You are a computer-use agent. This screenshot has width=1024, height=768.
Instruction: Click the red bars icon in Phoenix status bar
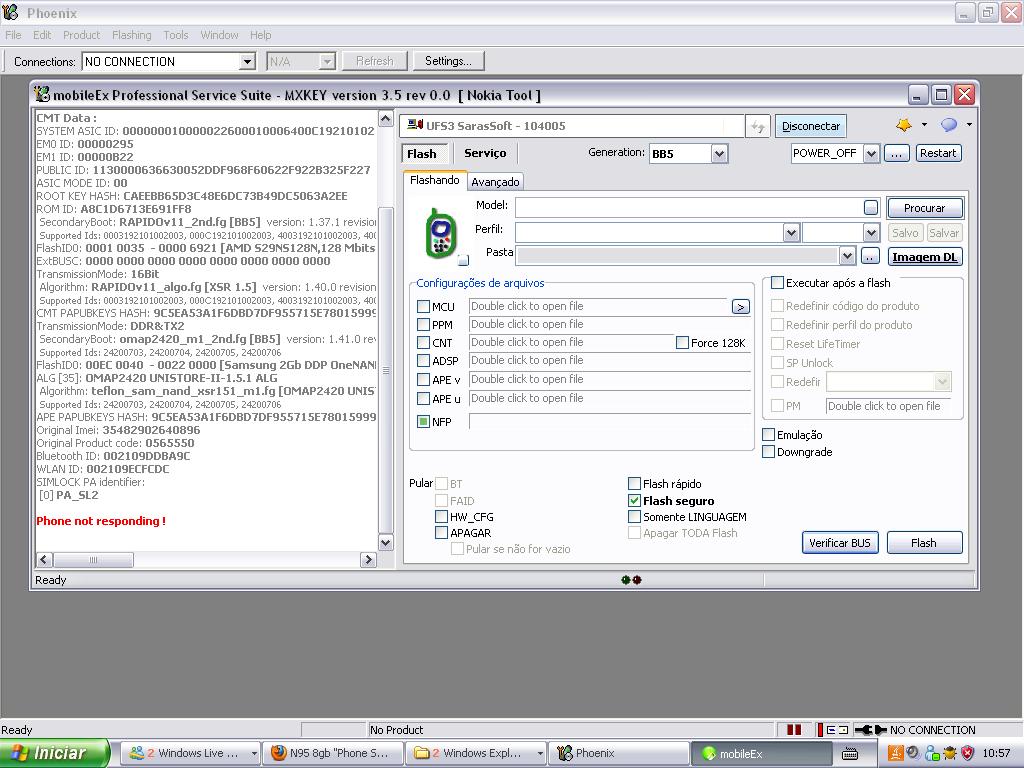coord(794,730)
